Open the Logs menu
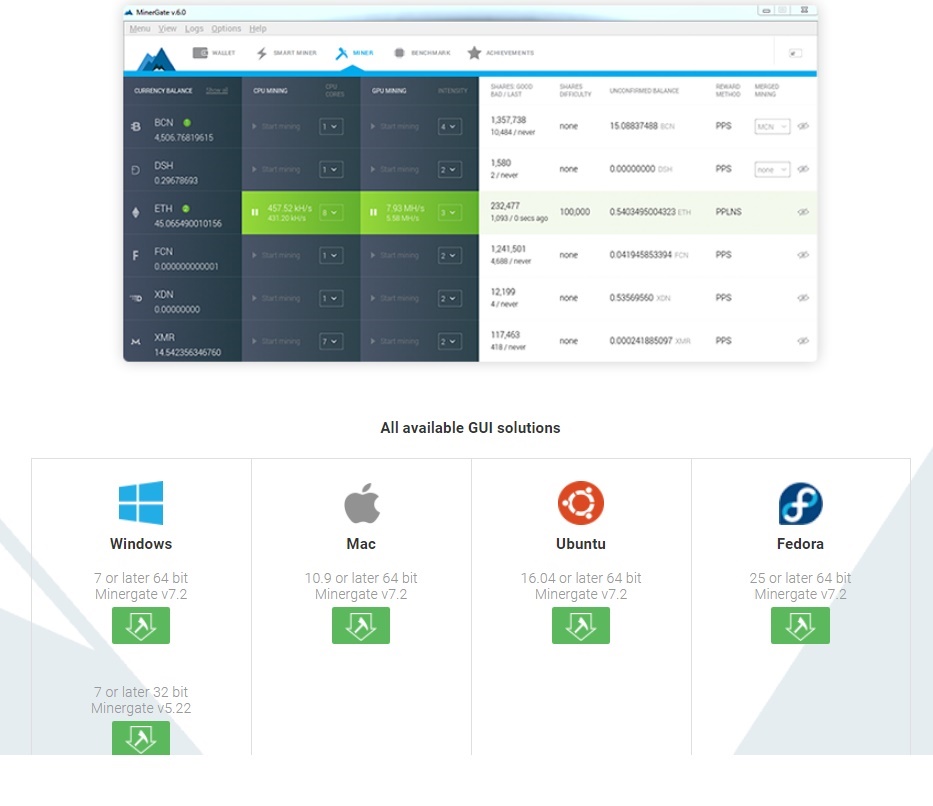Viewport: 933px width, 806px height. pyautogui.click(x=194, y=29)
